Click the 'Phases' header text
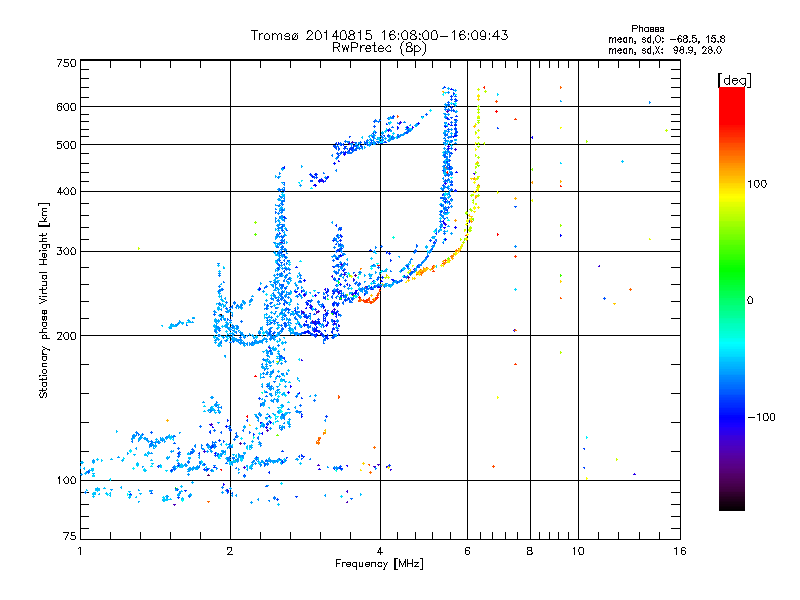The height and width of the screenshot is (600, 800). pyautogui.click(x=647, y=29)
